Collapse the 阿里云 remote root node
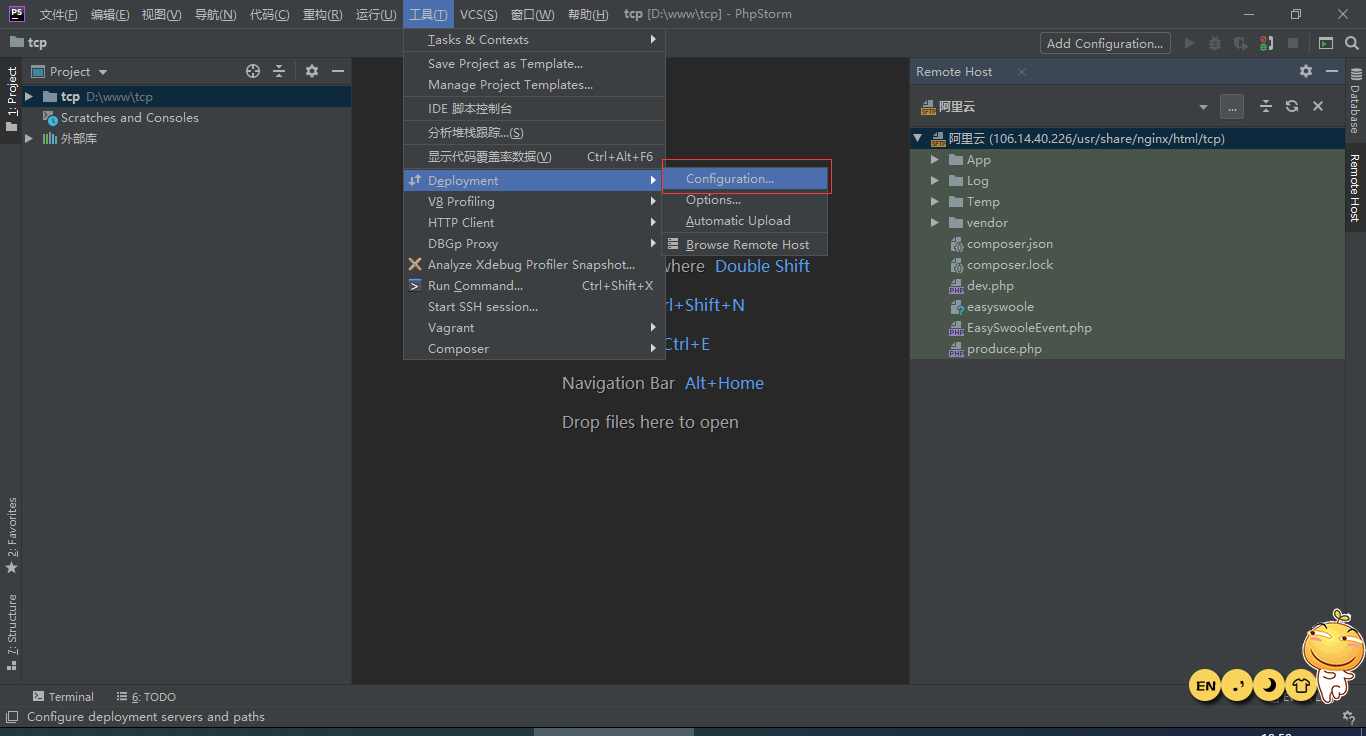Viewport: 1366px width, 736px height. [x=918, y=138]
